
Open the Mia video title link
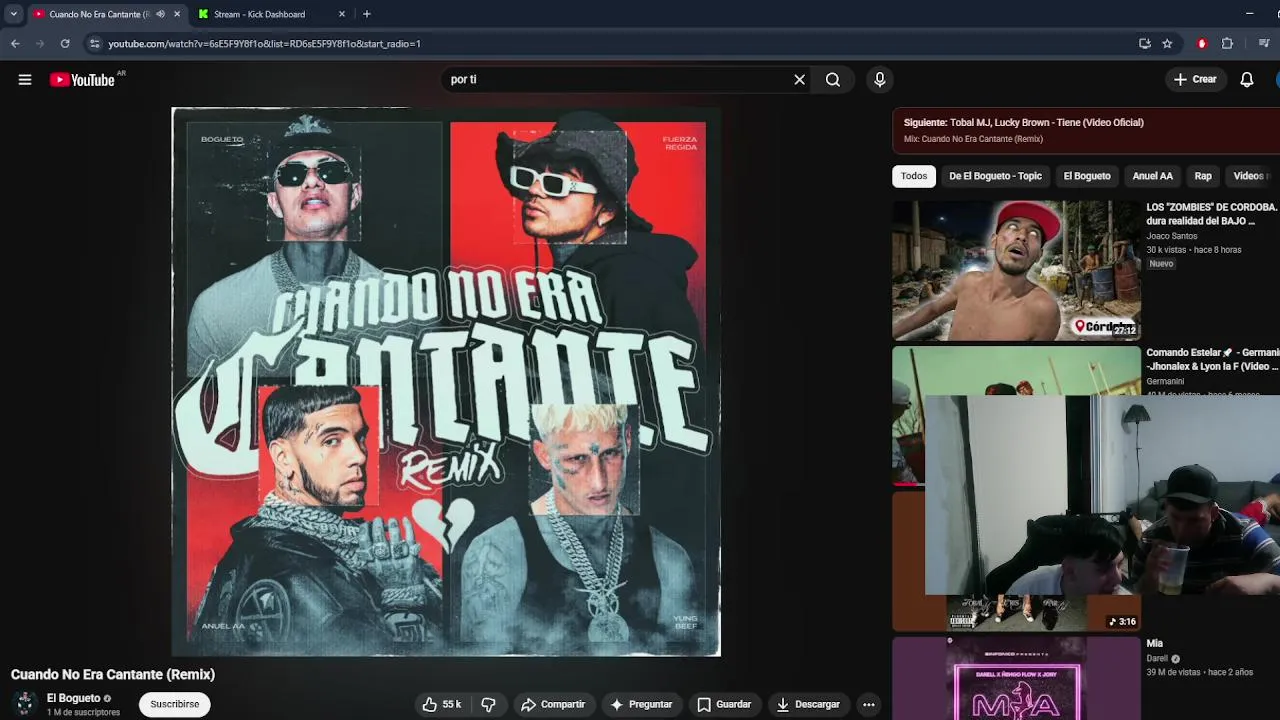pos(1155,644)
